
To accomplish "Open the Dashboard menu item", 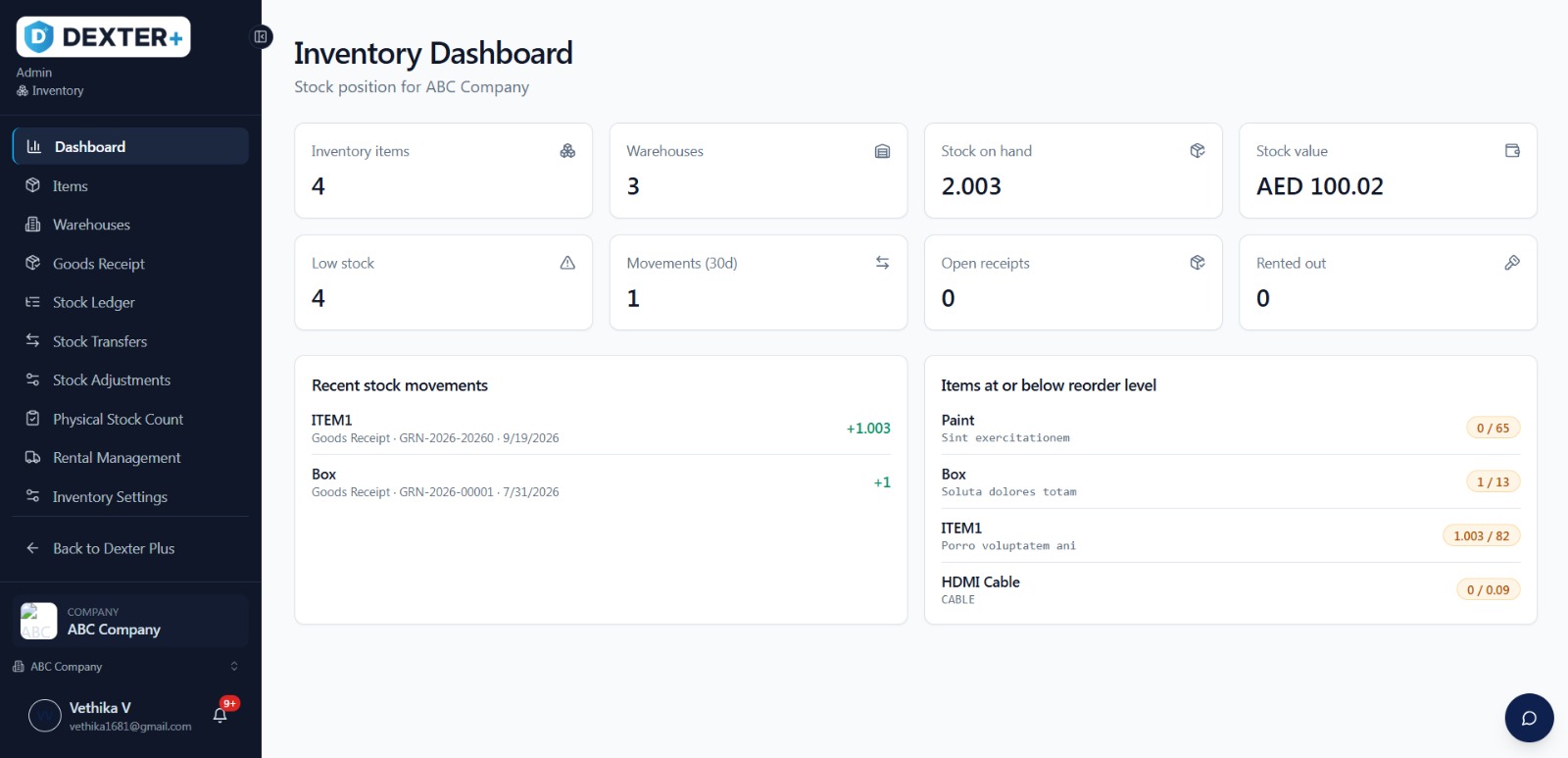I will click(x=130, y=146).
